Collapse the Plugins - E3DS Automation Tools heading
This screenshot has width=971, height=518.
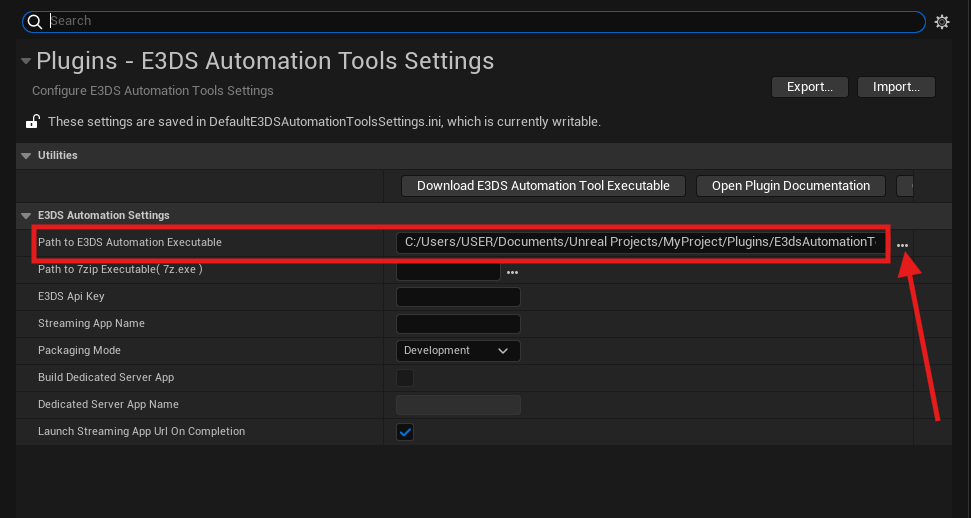pos(26,62)
